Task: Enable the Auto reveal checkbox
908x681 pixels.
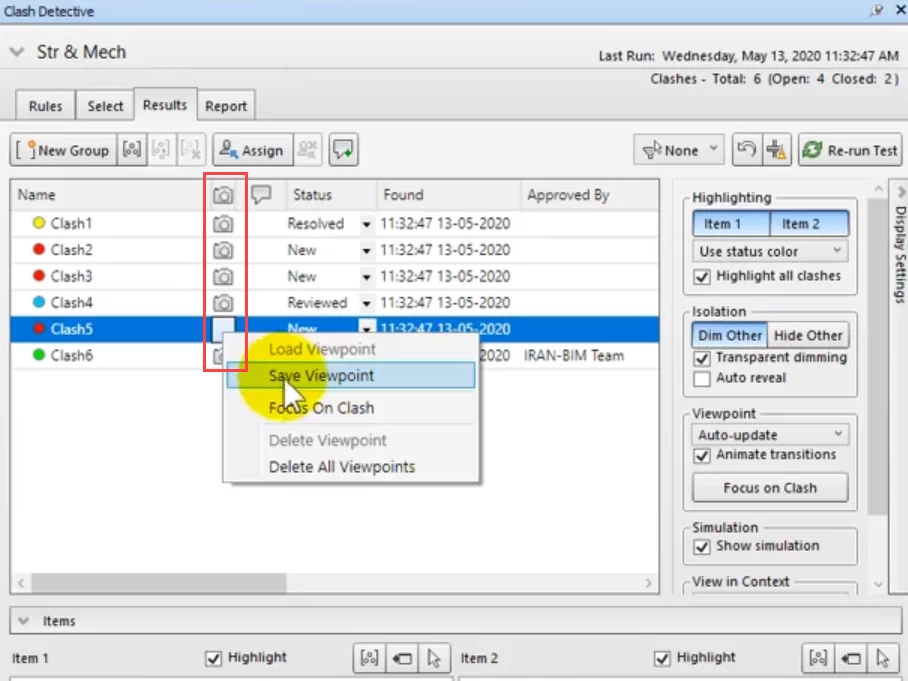Action: (x=702, y=378)
